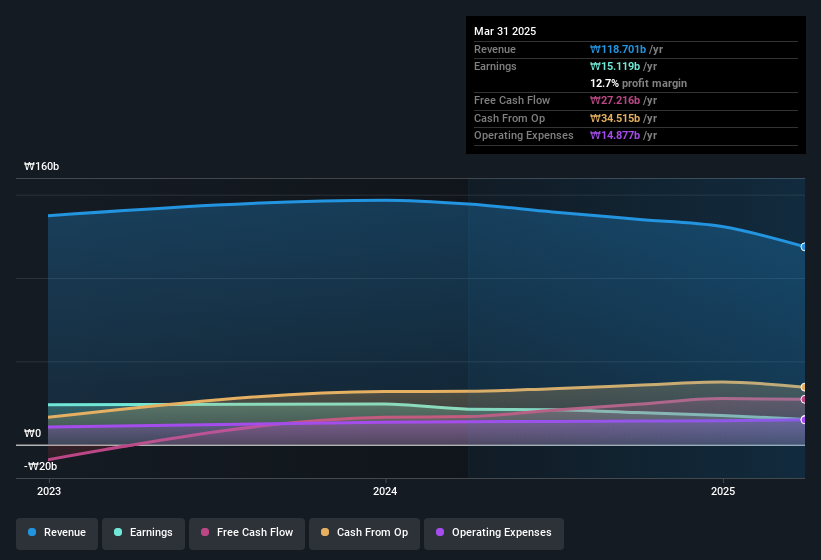Click the 2025 x-axis label
Viewport: 821px width, 560px height.
[723, 491]
